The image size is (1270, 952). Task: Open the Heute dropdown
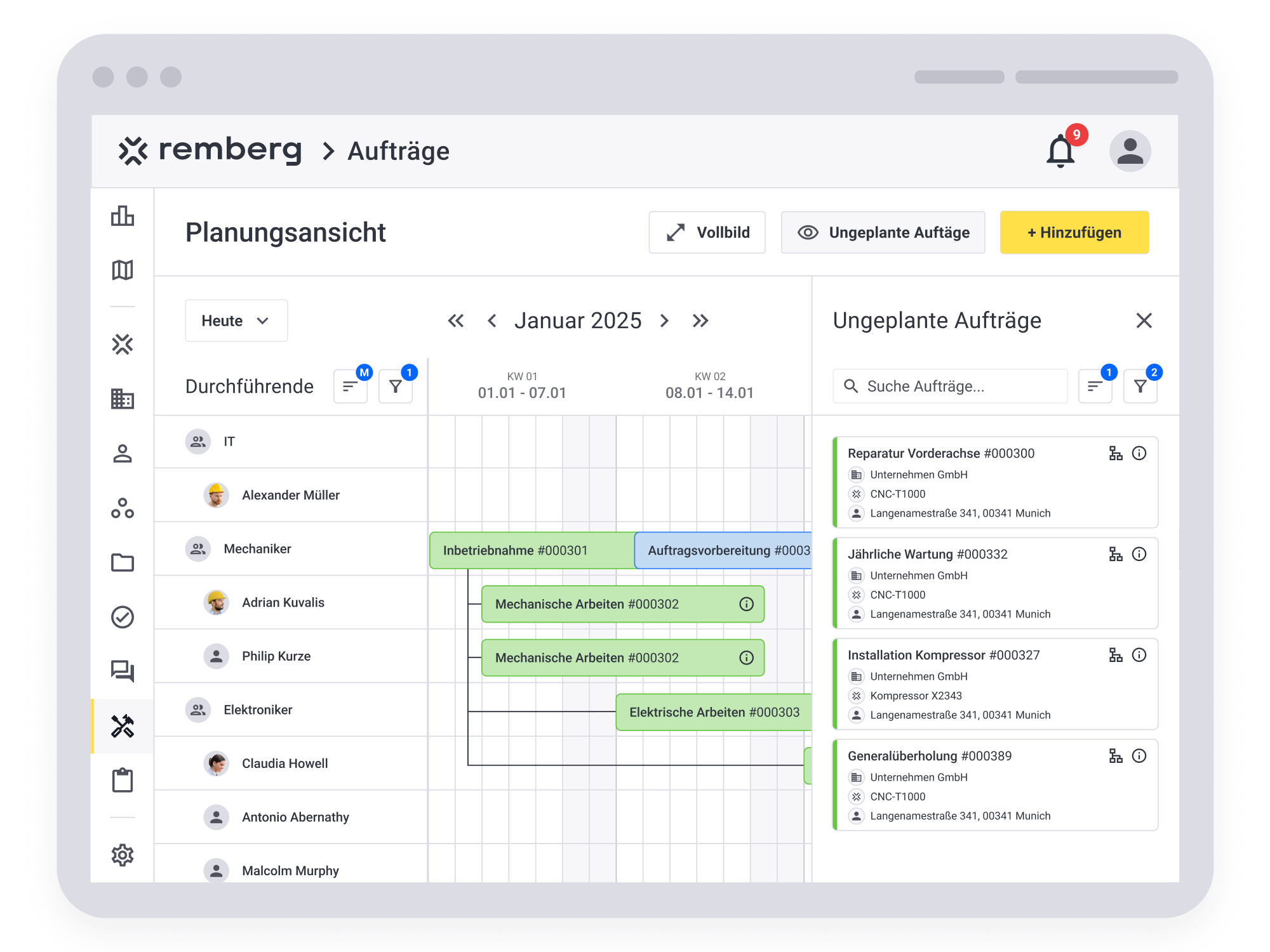click(x=236, y=321)
